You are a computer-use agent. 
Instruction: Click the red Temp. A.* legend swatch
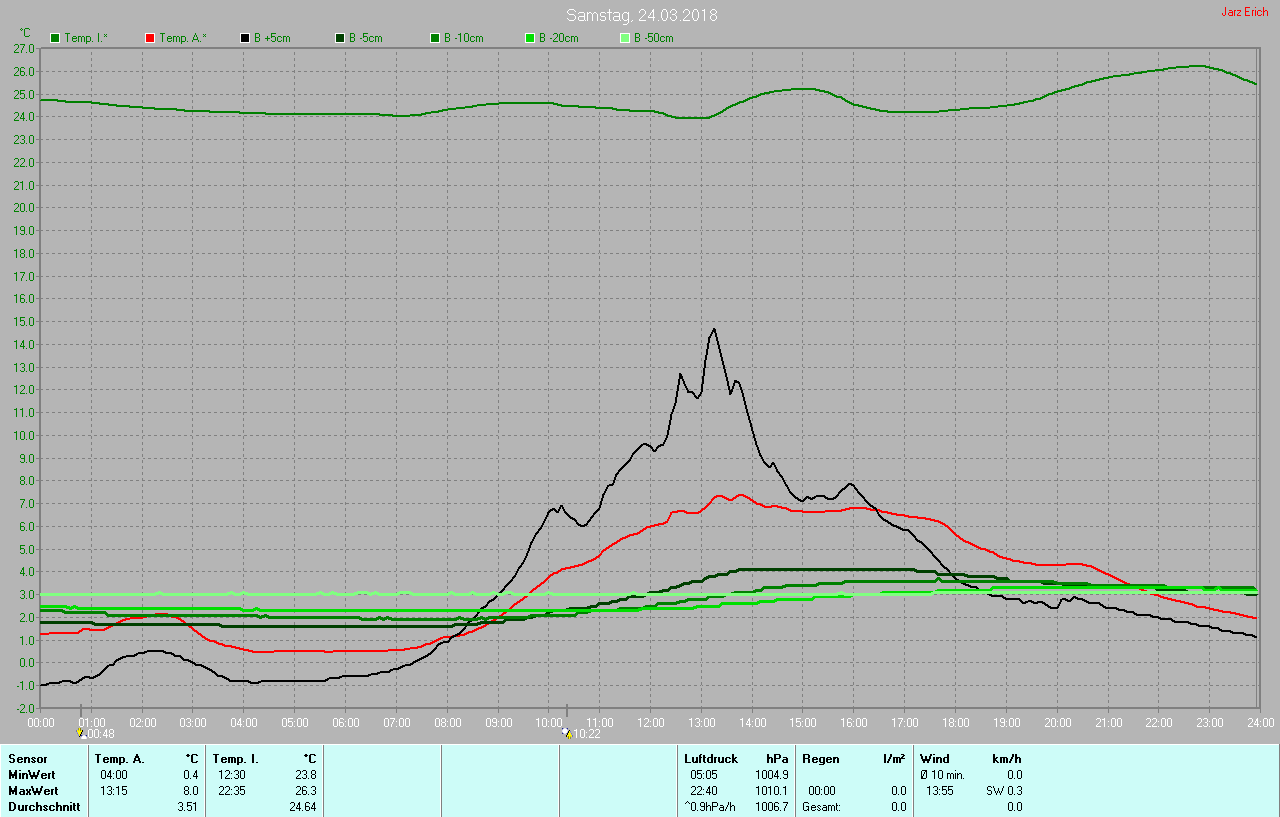pyautogui.click(x=150, y=38)
